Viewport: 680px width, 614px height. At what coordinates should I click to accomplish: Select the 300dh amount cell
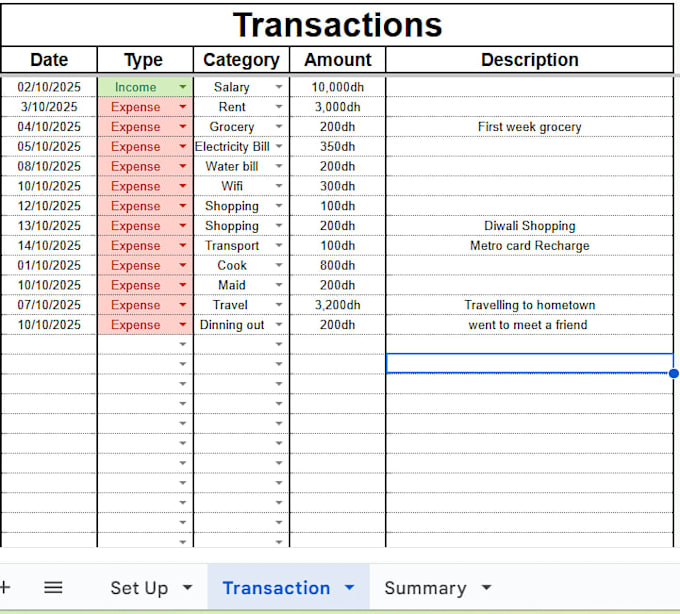click(337, 186)
